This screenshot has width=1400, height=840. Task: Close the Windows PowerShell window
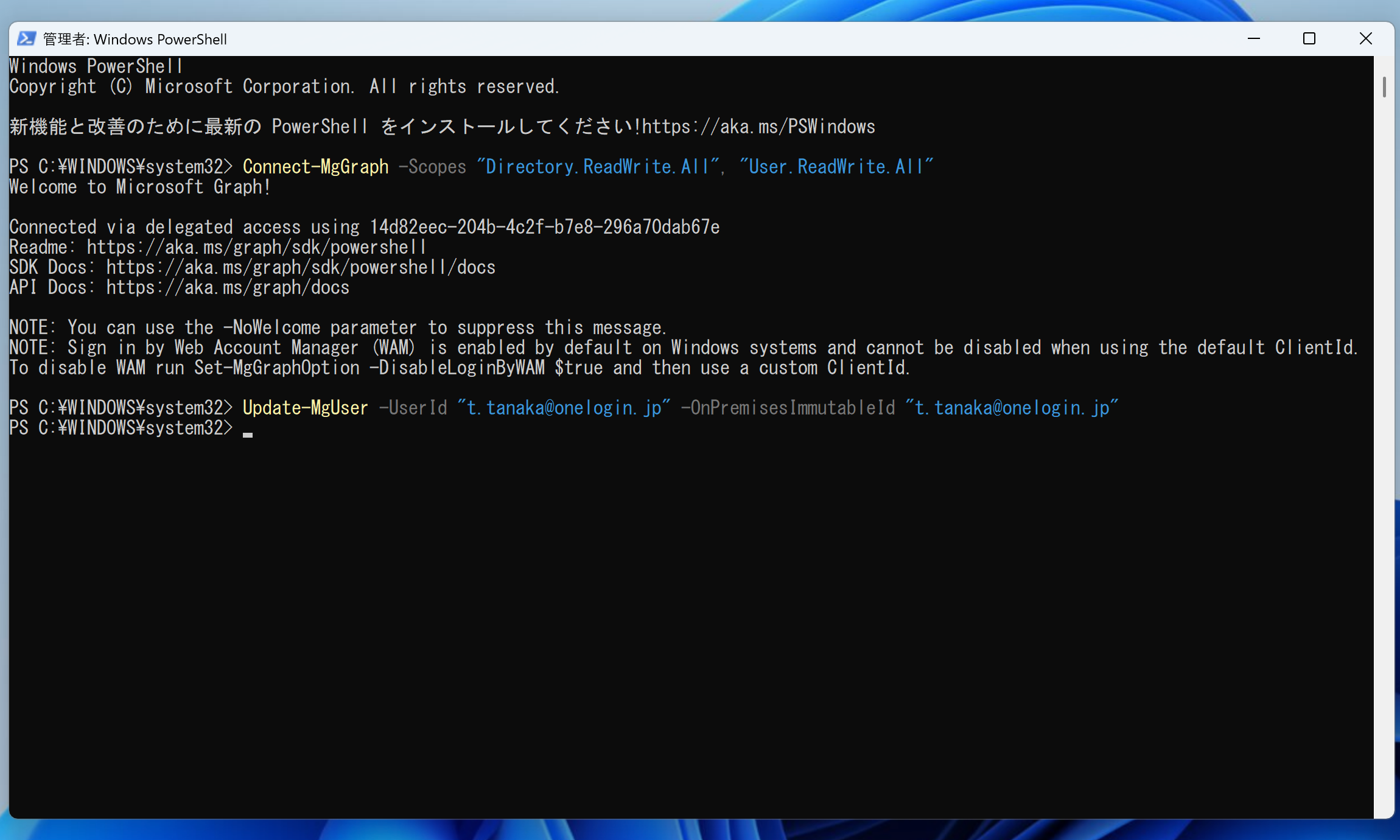click(1365, 39)
